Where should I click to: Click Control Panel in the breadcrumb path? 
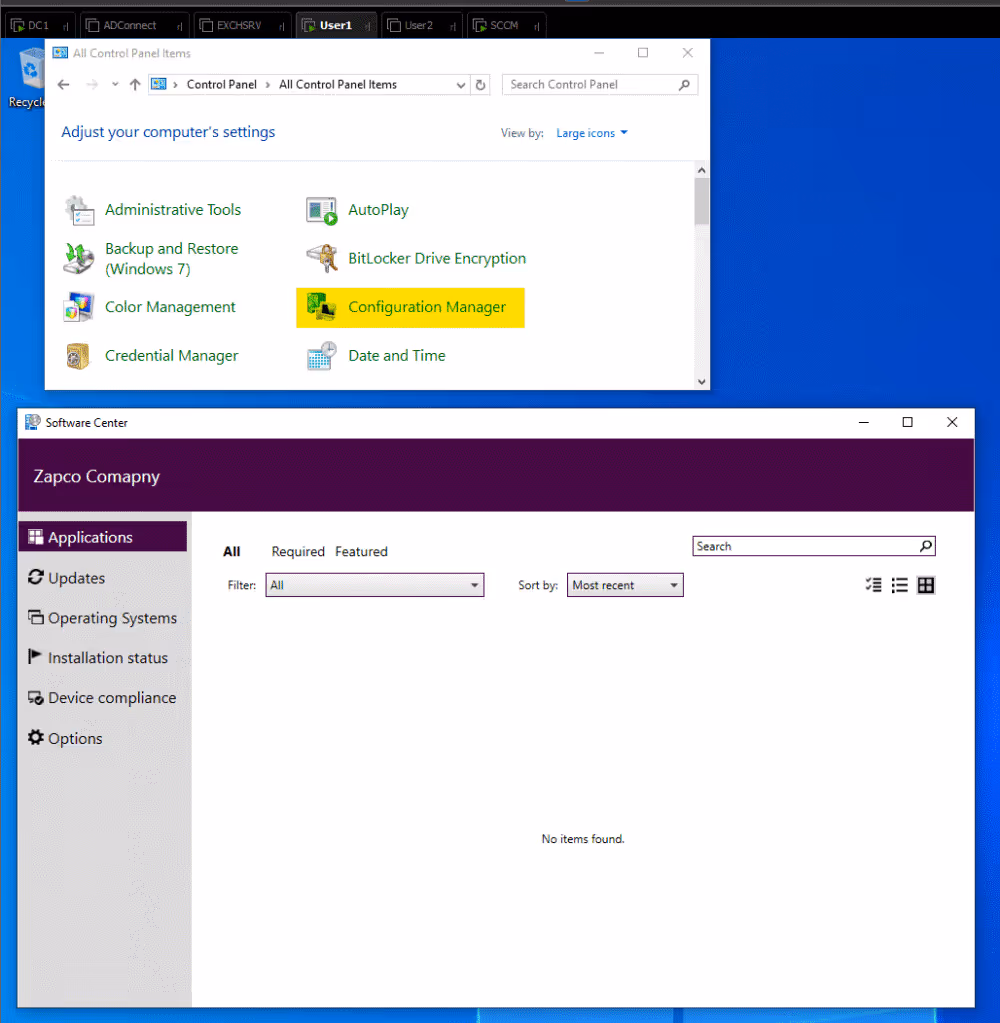222,85
